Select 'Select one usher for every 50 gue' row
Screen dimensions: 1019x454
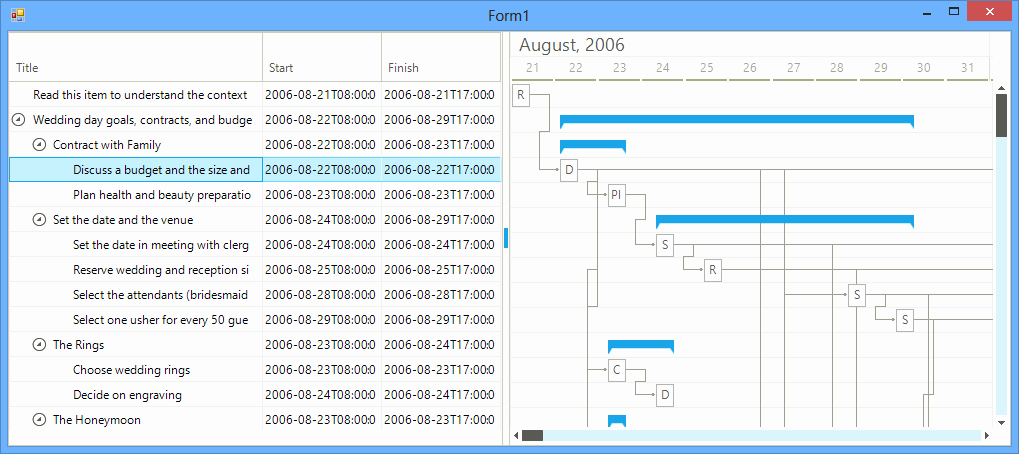pyautogui.click(x=255, y=320)
